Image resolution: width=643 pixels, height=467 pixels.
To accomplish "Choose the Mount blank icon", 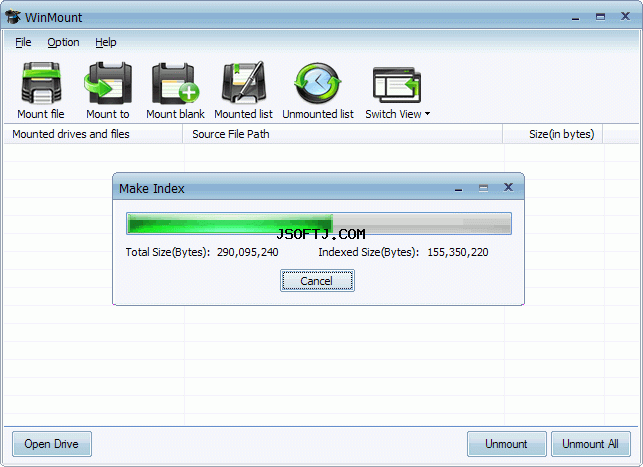I will pyautogui.click(x=175, y=83).
